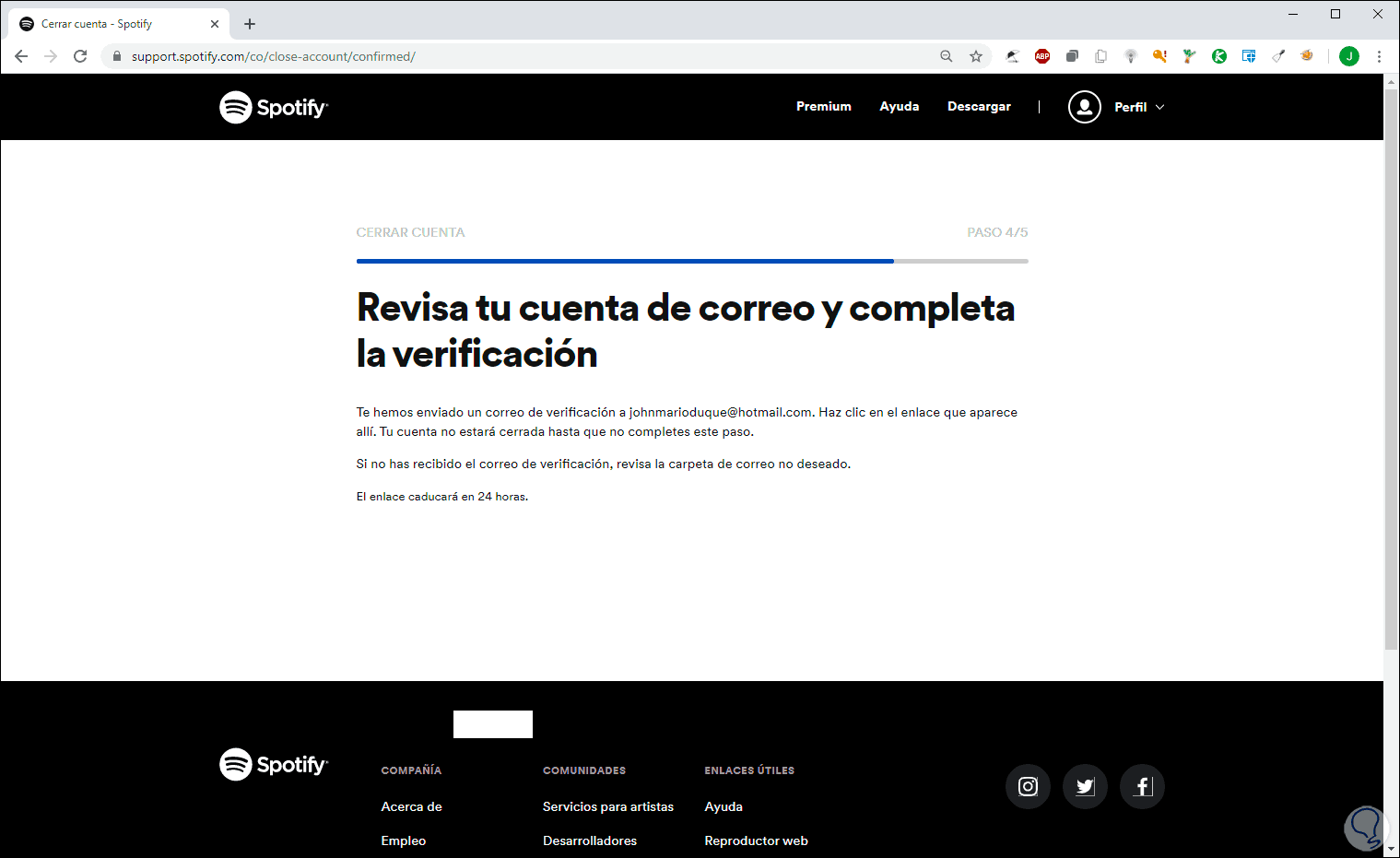This screenshot has height=858, width=1400.
Task: Click the 'Si no has recibido el correo' sentence
Action: click(x=604, y=464)
